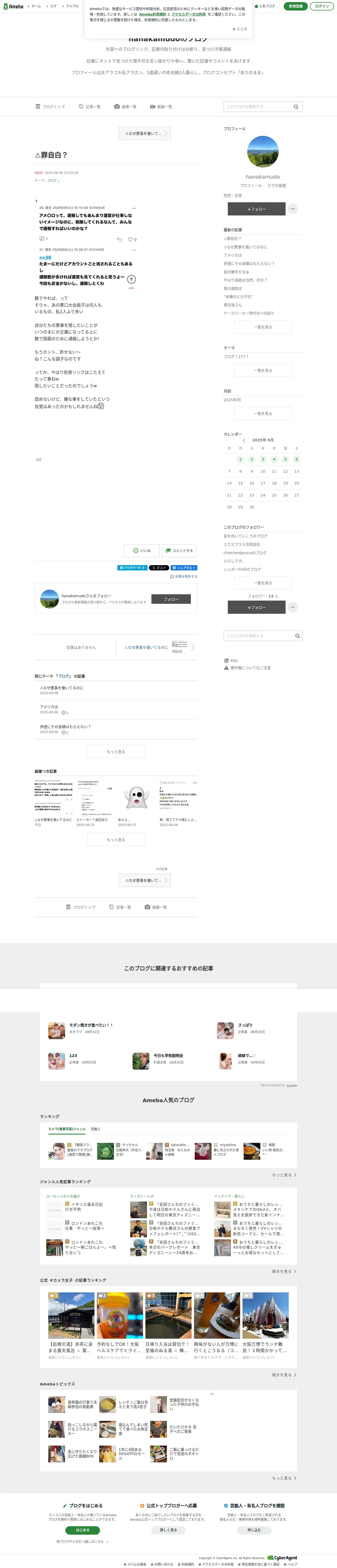337x1568 pixels.
Task: Open the RSS feed icon link
Action: (231, 661)
